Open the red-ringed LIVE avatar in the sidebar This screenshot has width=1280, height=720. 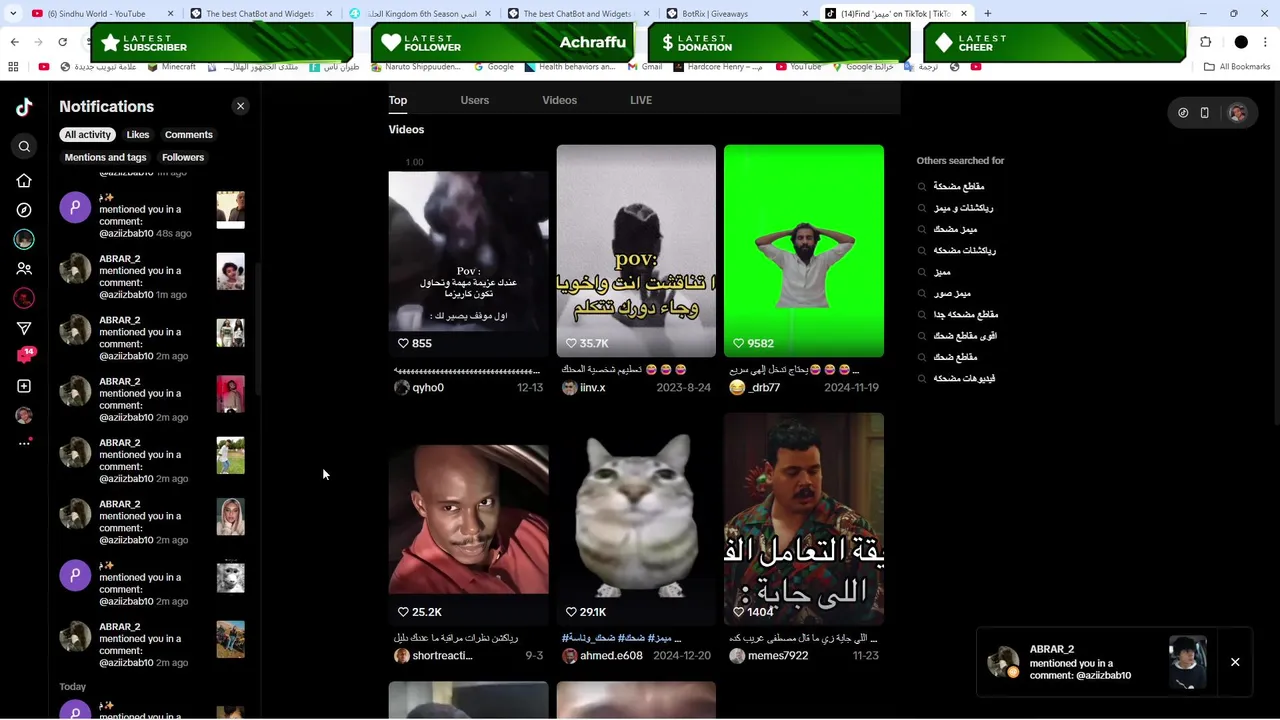tap(24, 298)
